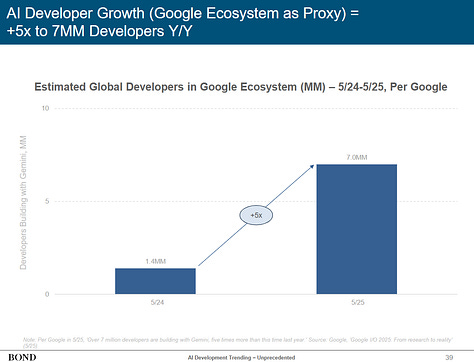Viewport: 474px width, 362px height.
Task: Click the y-axis value '0'
Action: (x=47, y=294)
